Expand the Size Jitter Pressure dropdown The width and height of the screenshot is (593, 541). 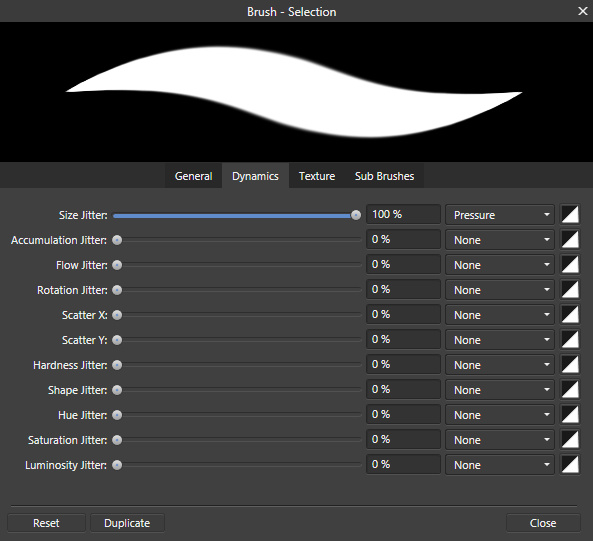click(500, 215)
